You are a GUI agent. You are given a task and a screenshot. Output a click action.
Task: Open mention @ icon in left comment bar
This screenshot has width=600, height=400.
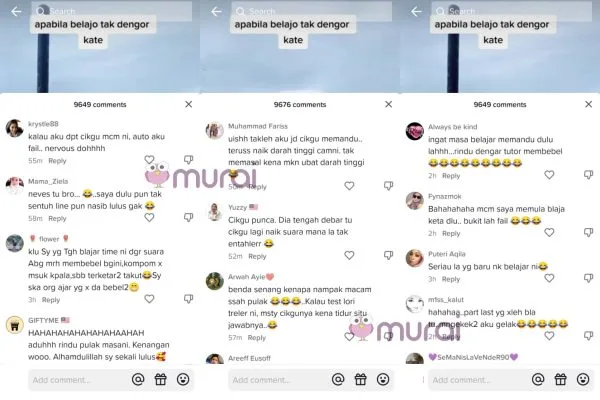[x=138, y=379]
